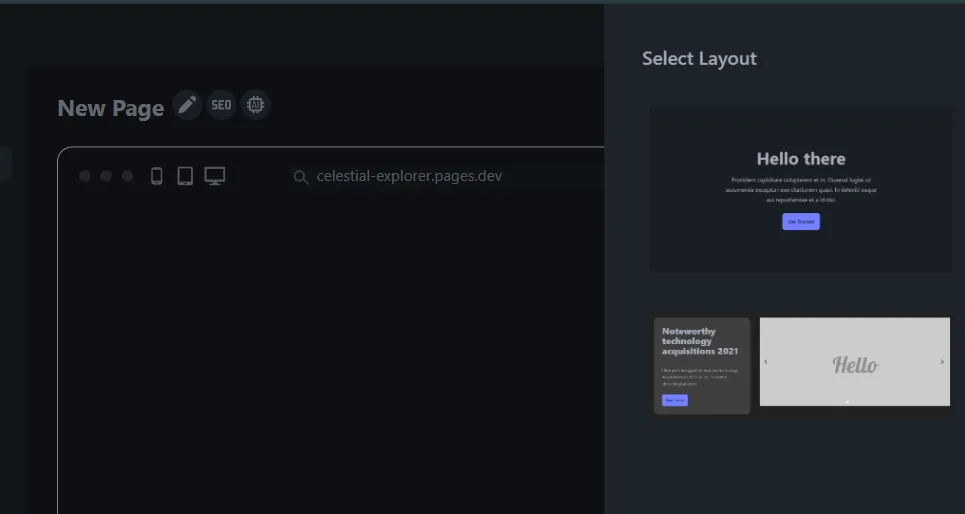Click the pencil edit icon beside New Page
Screen dimensions: 965x514
(187, 105)
